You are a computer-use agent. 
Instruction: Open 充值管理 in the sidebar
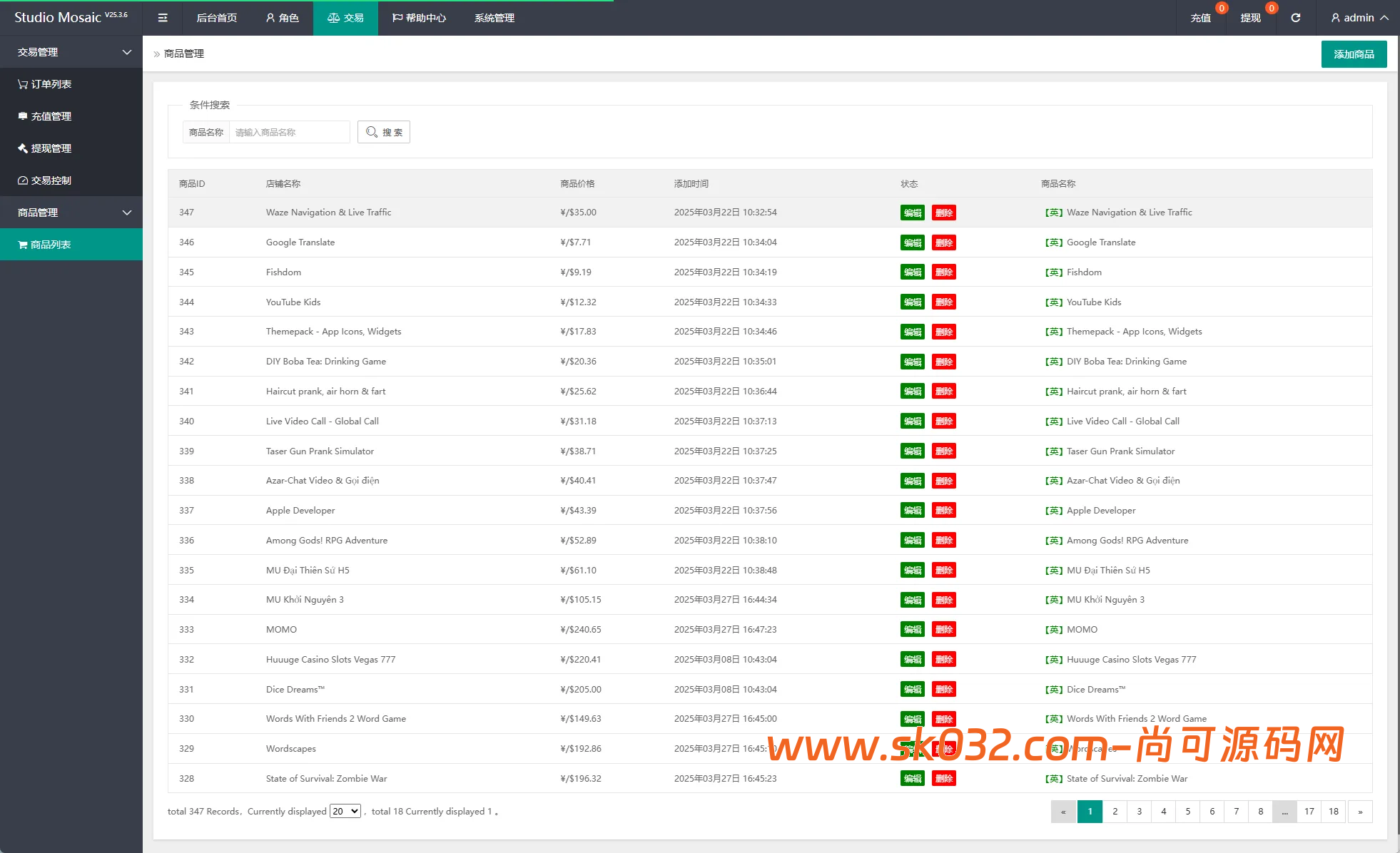coord(50,116)
